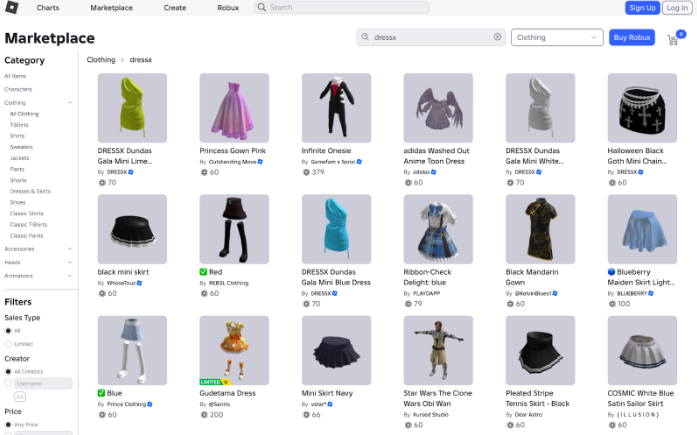Open the Halloween Black Goth Mini Chain image
Image resolution: width=697 pixels, height=435 pixels.
[642, 108]
